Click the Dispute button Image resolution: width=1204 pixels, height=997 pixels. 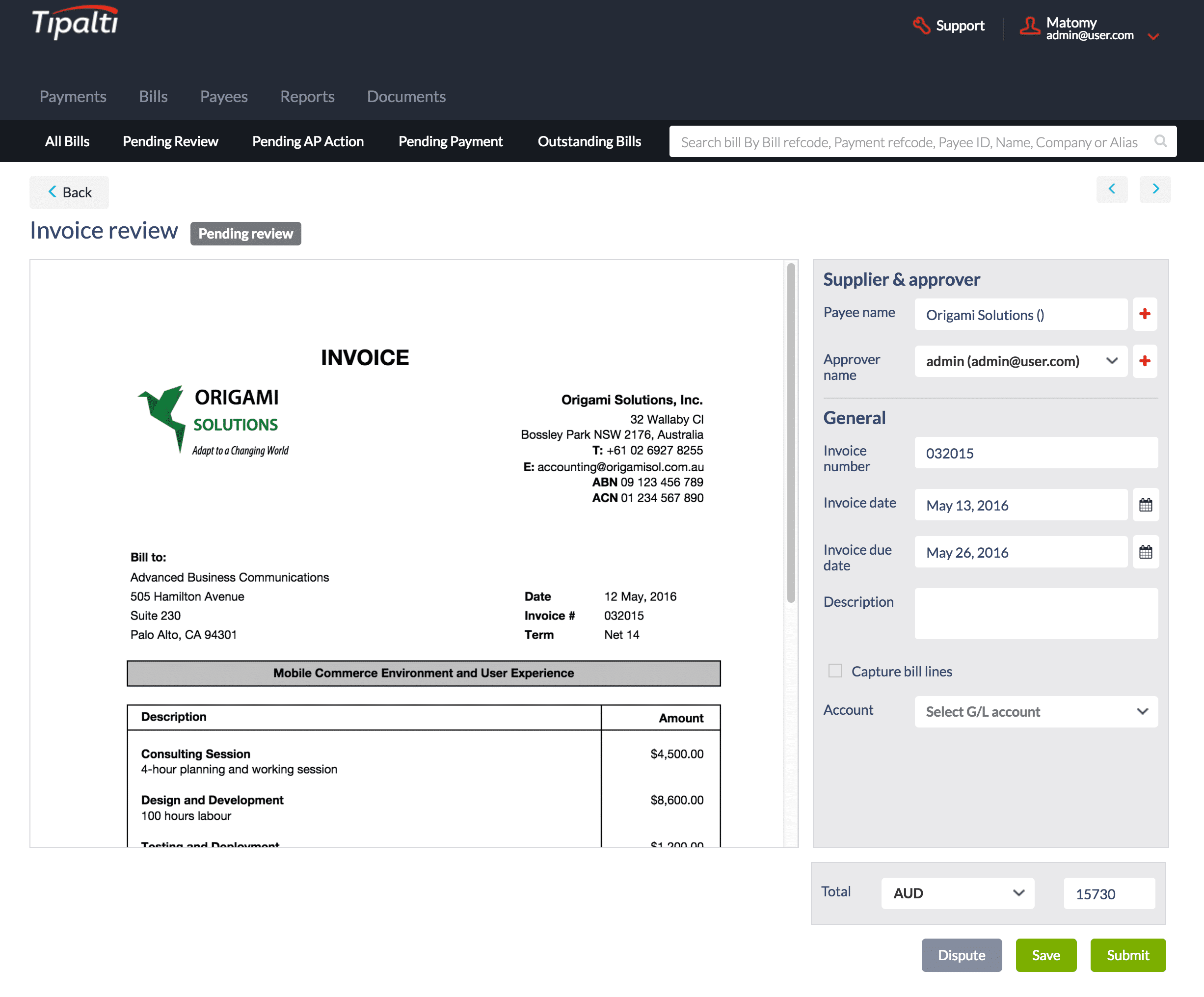tap(961, 955)
